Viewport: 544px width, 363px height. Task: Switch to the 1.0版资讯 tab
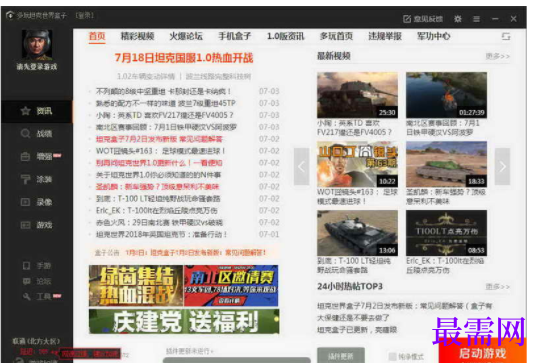pyautogui.click(x=286, y=36)
